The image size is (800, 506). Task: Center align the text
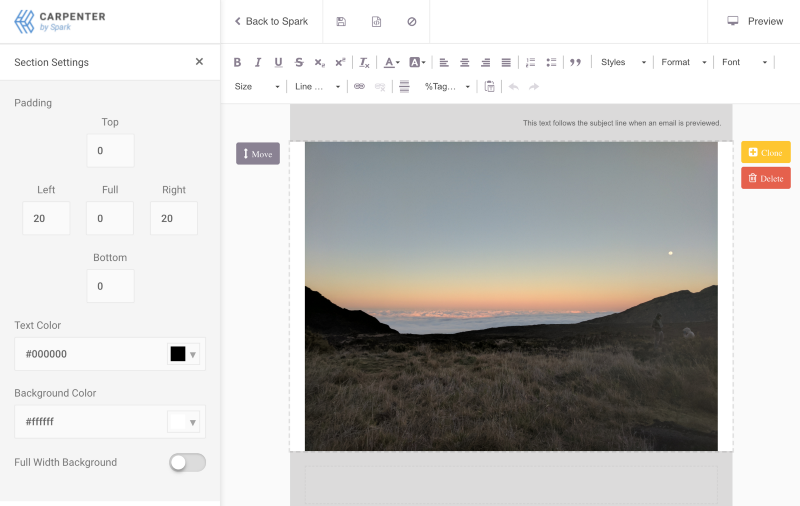pyautogui.click(x=464, y=62)
